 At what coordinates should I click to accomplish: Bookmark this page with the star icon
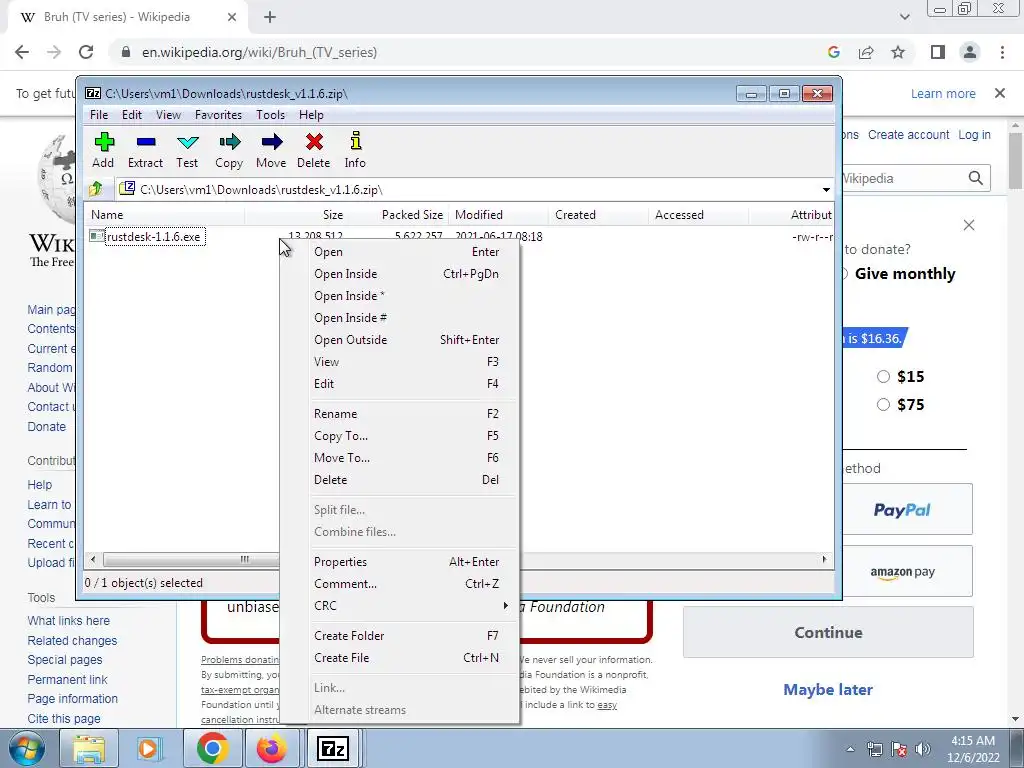(x=898, y=52)
